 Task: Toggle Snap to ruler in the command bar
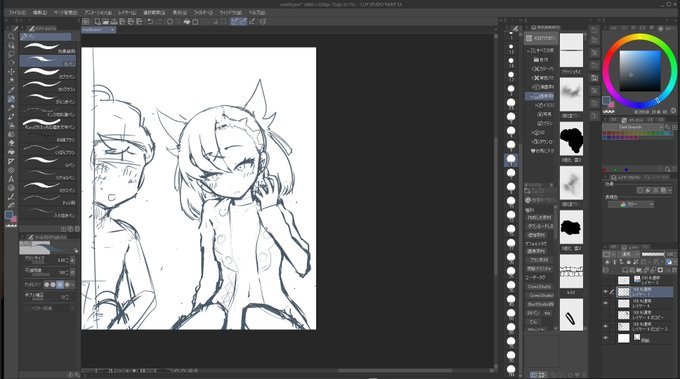pyautogui.click(x=235, y=21)
